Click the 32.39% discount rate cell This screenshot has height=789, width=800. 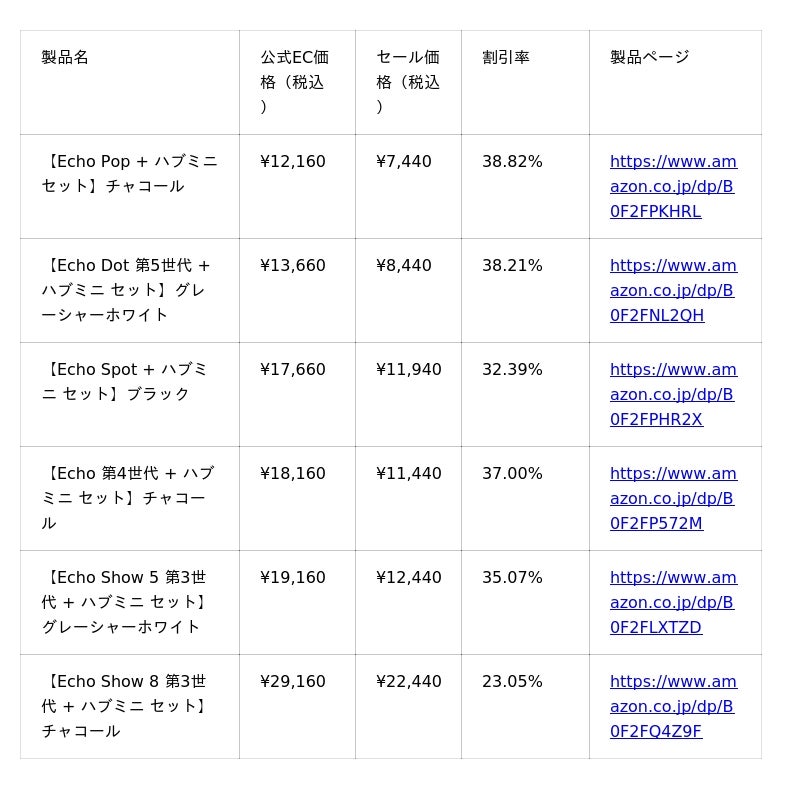tap(512, 369)
